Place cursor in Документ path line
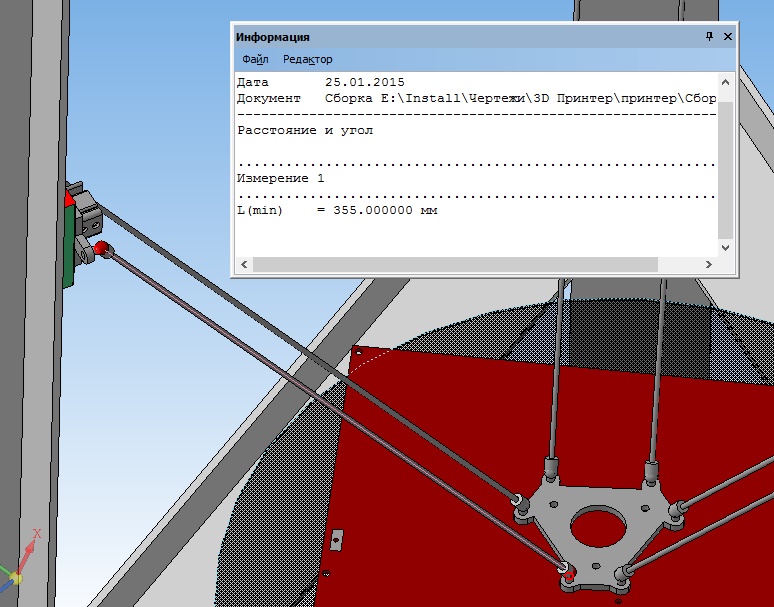Viewport: 774px width, 607px height. [x=500, y=98]
